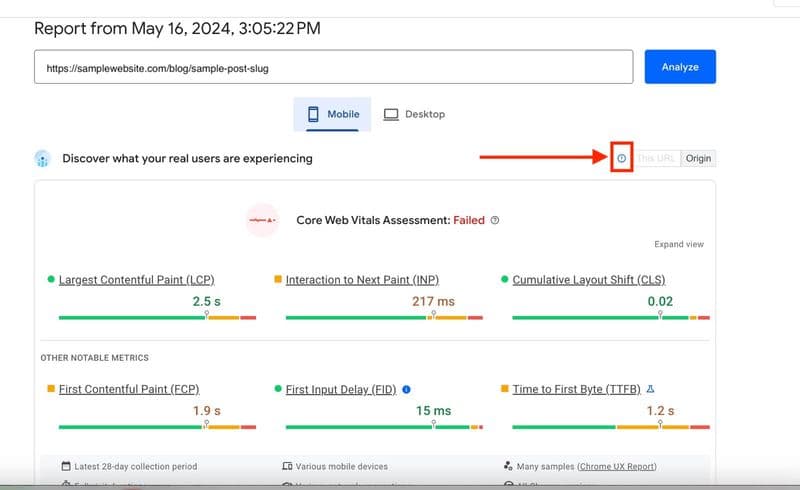Click the info icon in the red box
Screen dimensions: 800x490
tap(622, 158)
